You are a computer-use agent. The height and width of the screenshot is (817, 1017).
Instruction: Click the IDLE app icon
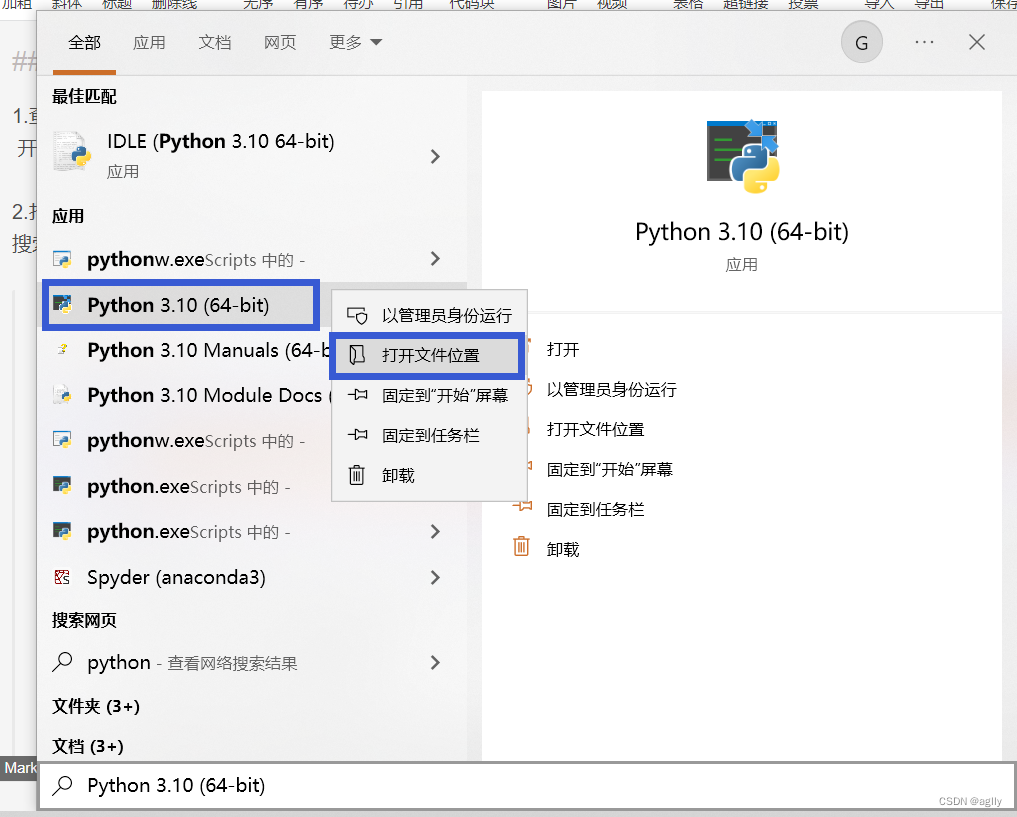point(72,151)
